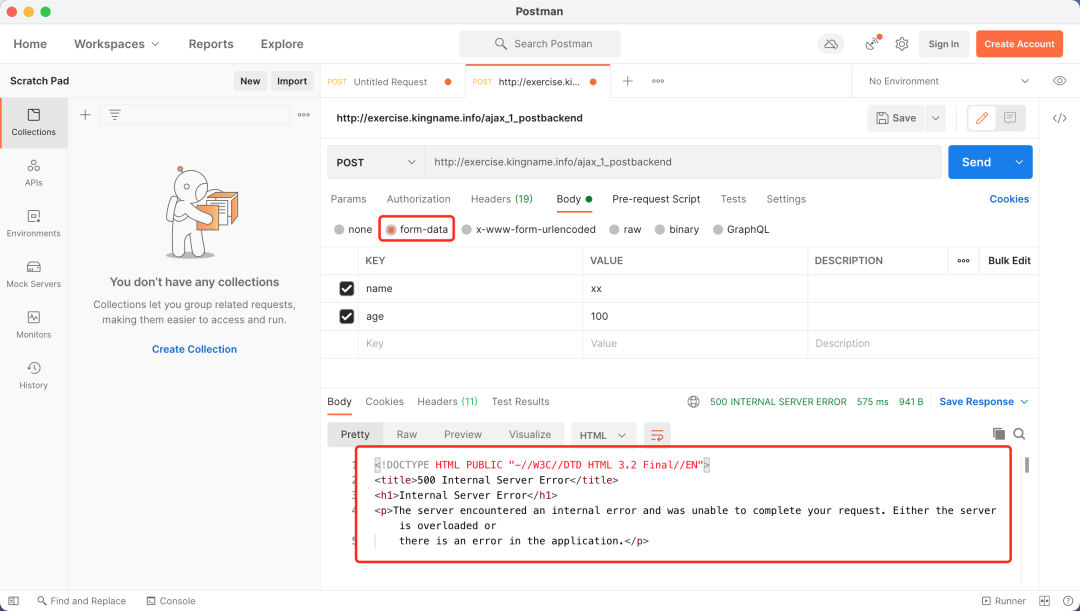Uncheck the name row checkbox

(x=346, y=289)
